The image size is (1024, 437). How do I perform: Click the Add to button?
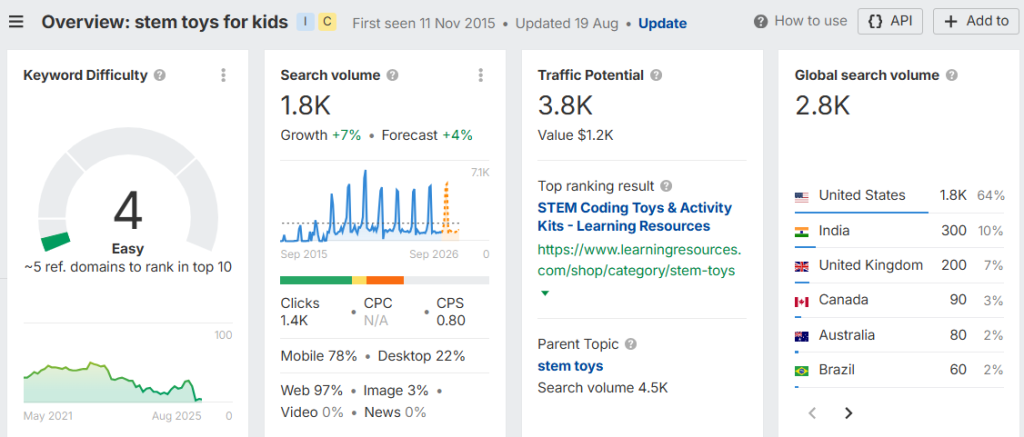coord(976,21)
